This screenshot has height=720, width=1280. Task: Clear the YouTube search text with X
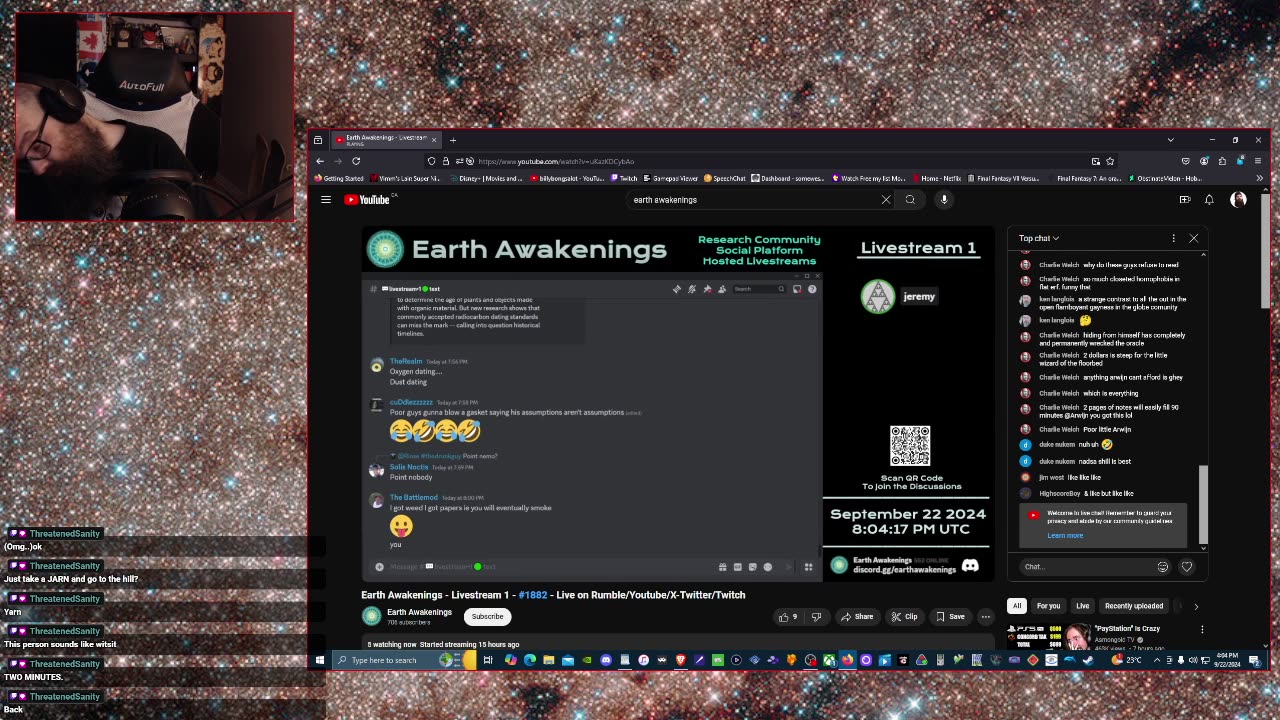click(x=885, y=200)
